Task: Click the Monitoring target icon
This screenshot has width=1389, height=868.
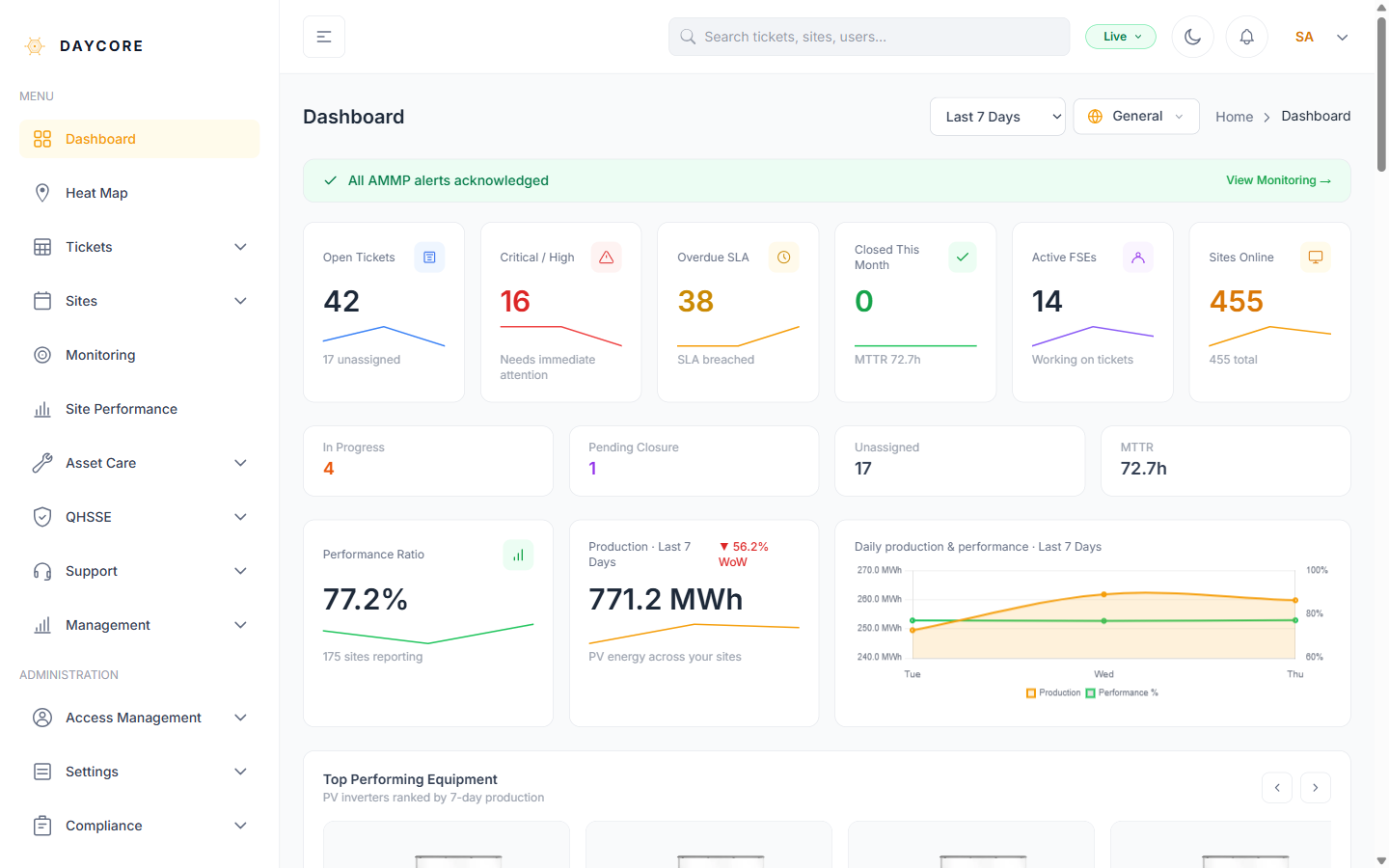Action: pos(42,355)
